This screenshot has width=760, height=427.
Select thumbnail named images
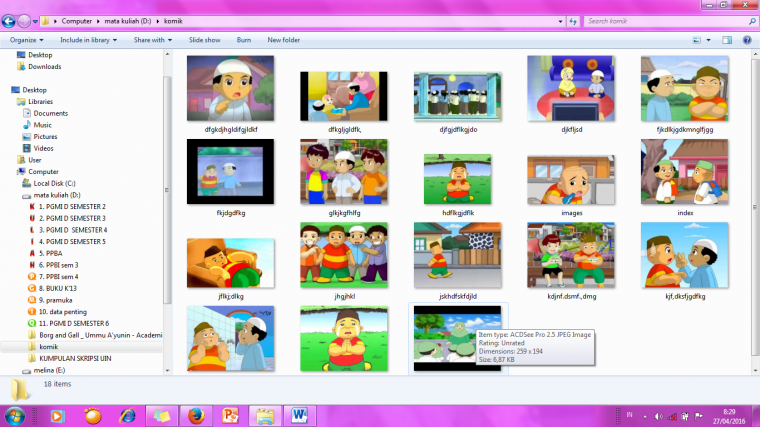(571, 180)
